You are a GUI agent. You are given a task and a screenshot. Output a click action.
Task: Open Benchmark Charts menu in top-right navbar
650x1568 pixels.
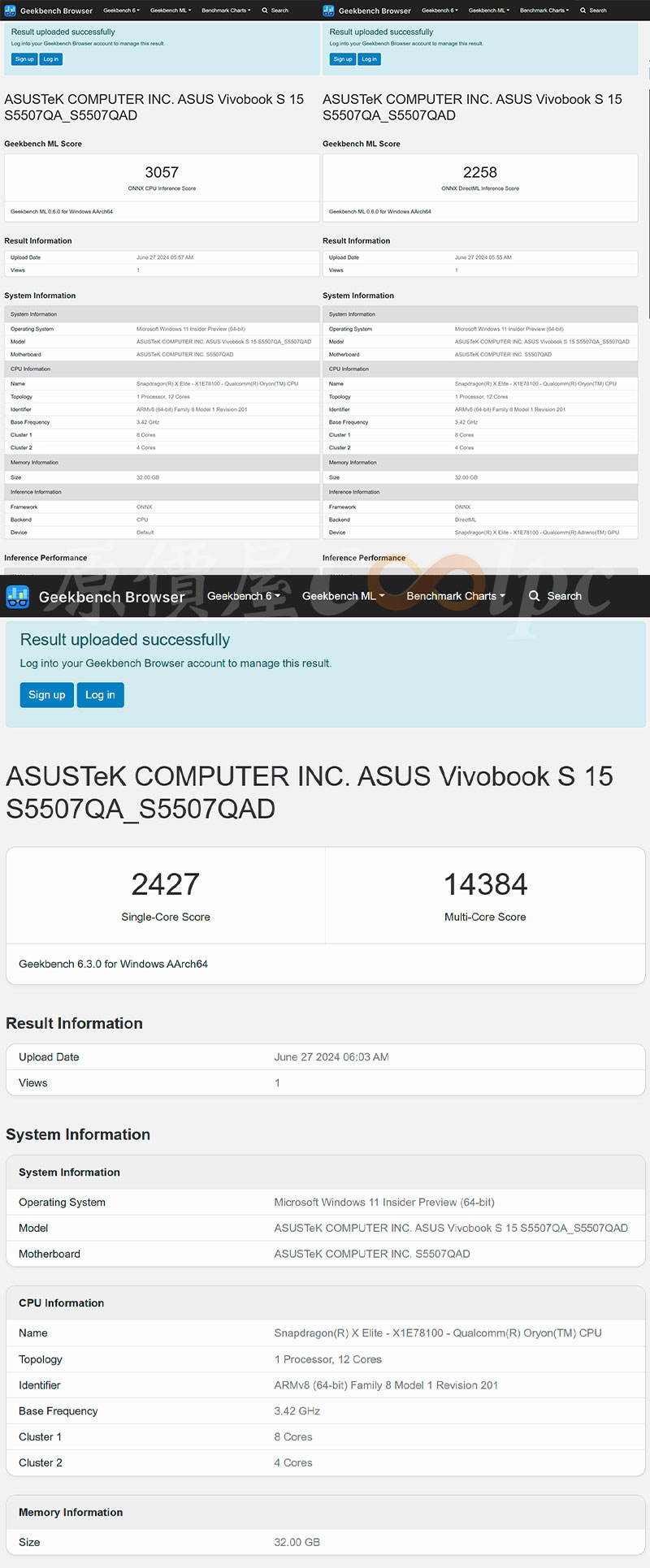tap(542, 11)
